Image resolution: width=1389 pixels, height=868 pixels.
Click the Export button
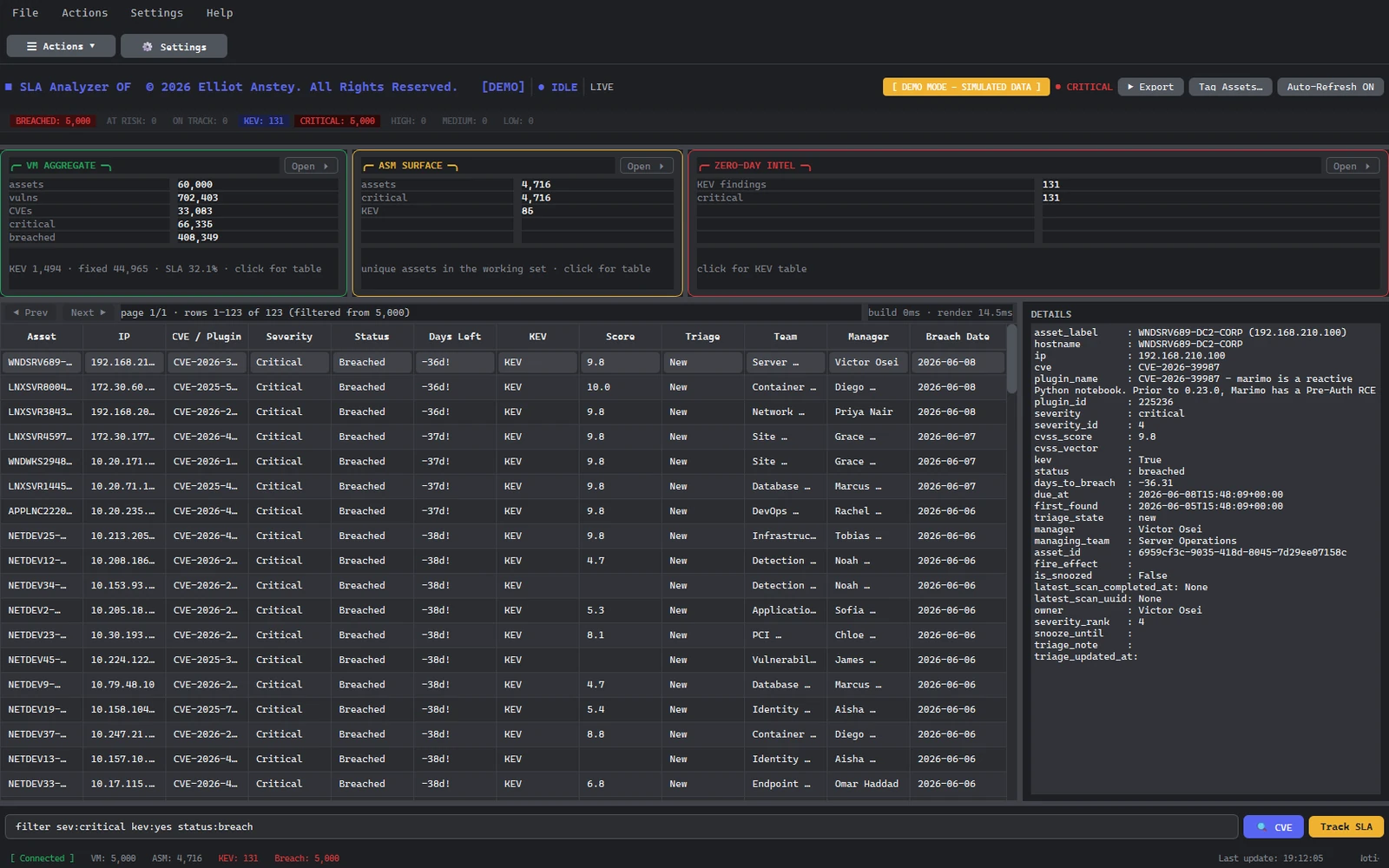click(1150, 87)
